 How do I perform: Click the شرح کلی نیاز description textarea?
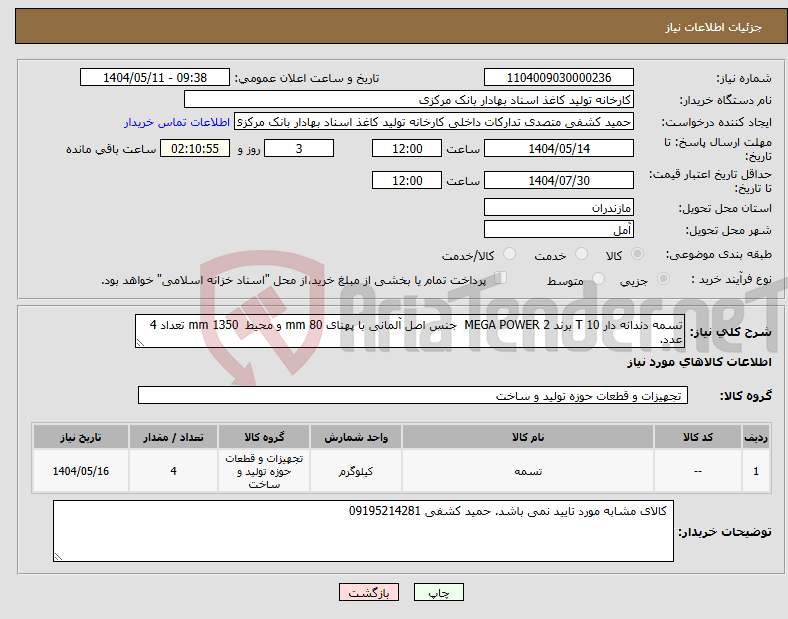[410, 331]
